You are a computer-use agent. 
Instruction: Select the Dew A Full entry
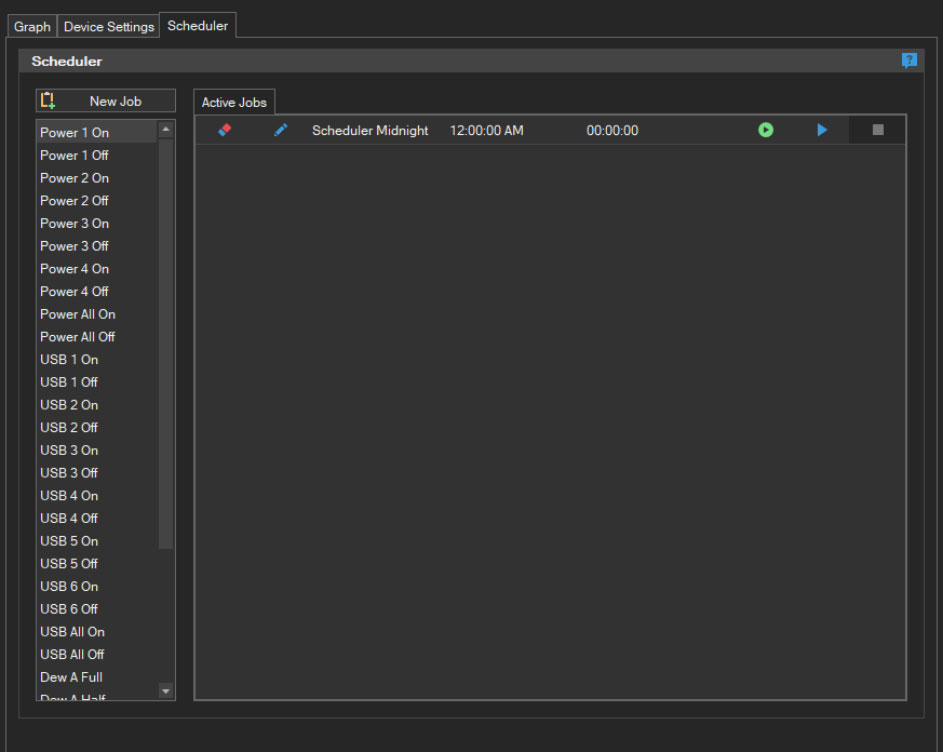tap(97, 677)
